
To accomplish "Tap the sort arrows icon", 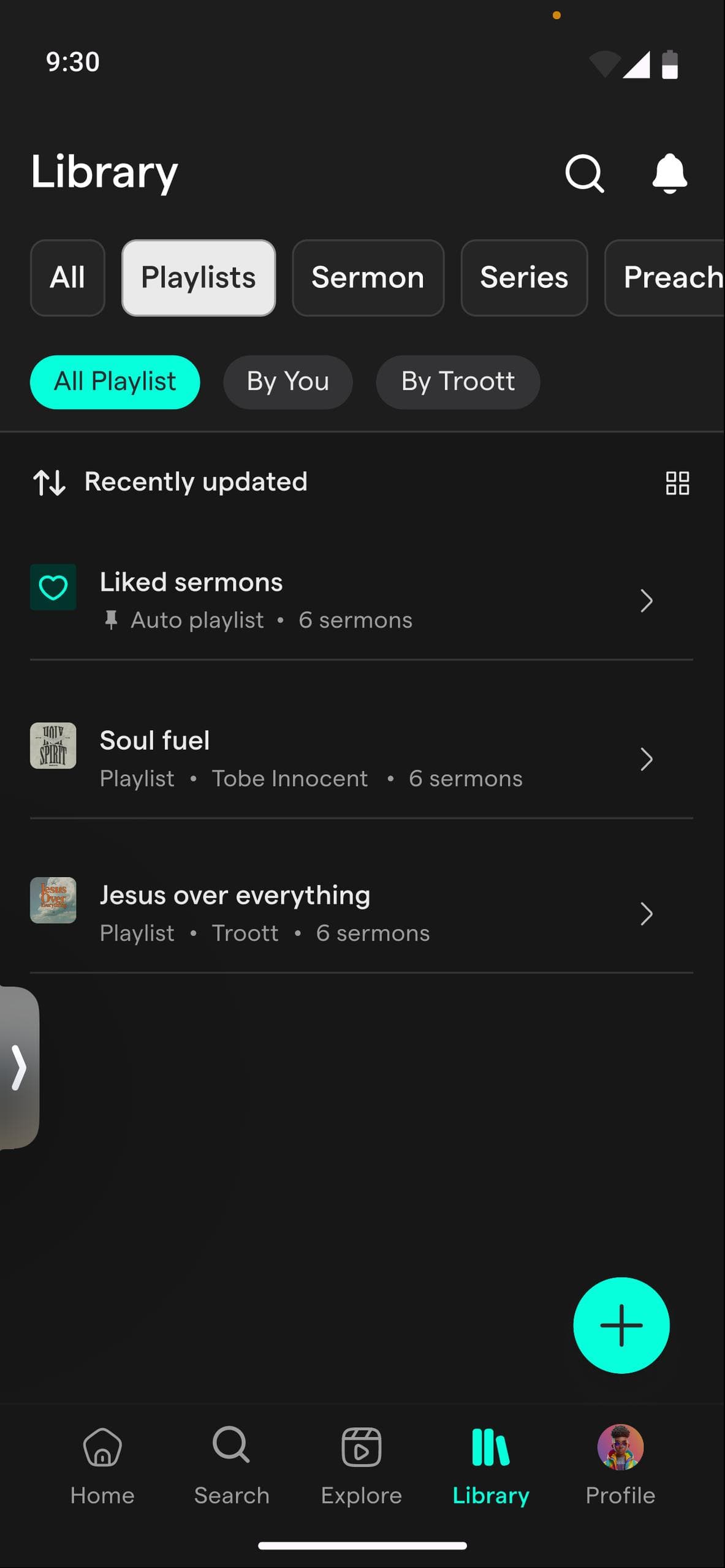I will (x=49, y=483).
